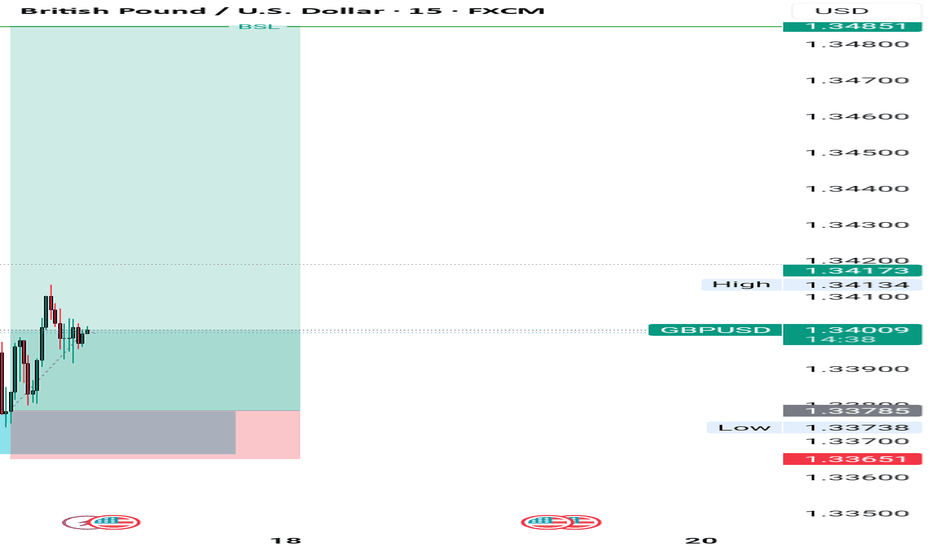Click the 1.34800 price axis label
Image resolution: width=932 pixels, height=550 pixels.
click(857, 45)
